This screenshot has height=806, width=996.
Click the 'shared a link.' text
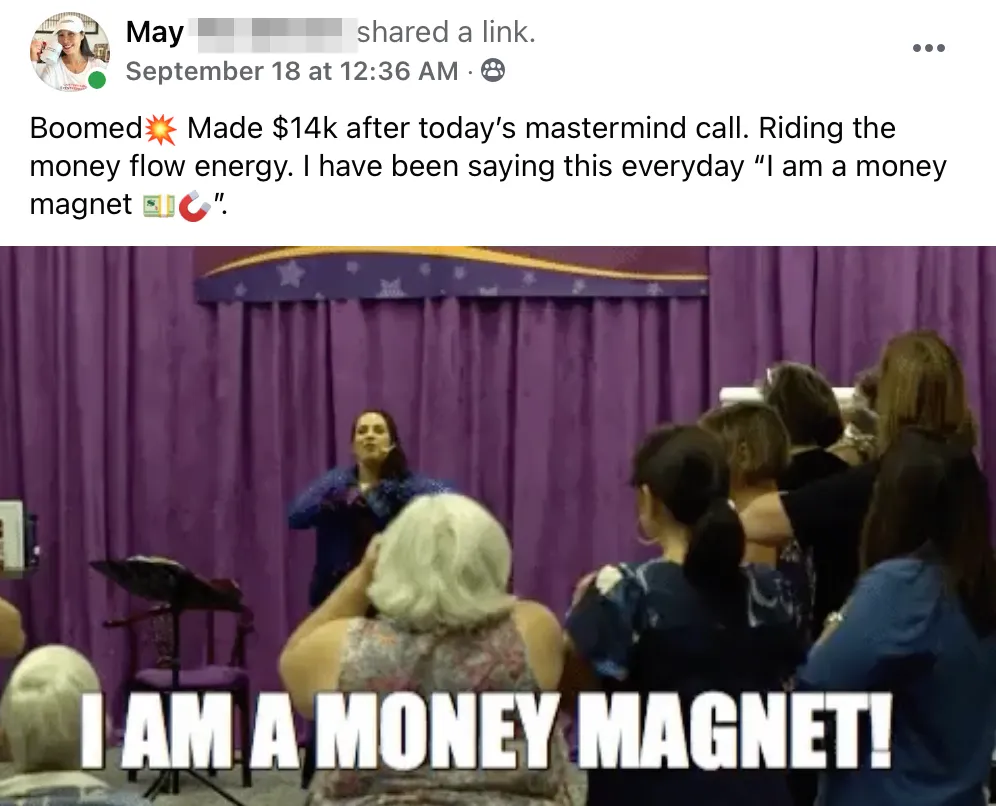447,32
